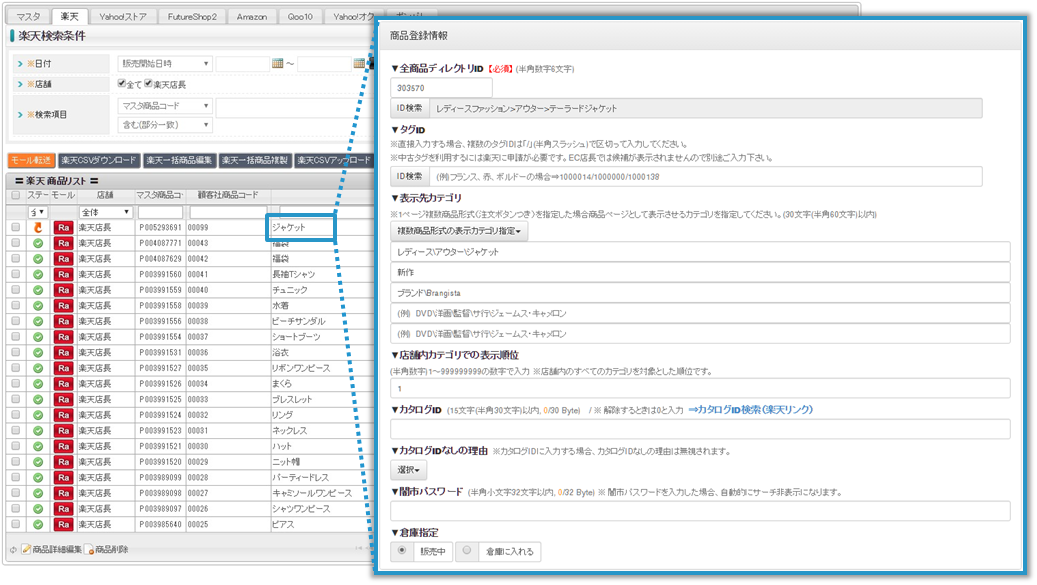This screenshot has height=585, width=1037.
Task: Click the Ra mall icon in row 00042
Action: 63,258
